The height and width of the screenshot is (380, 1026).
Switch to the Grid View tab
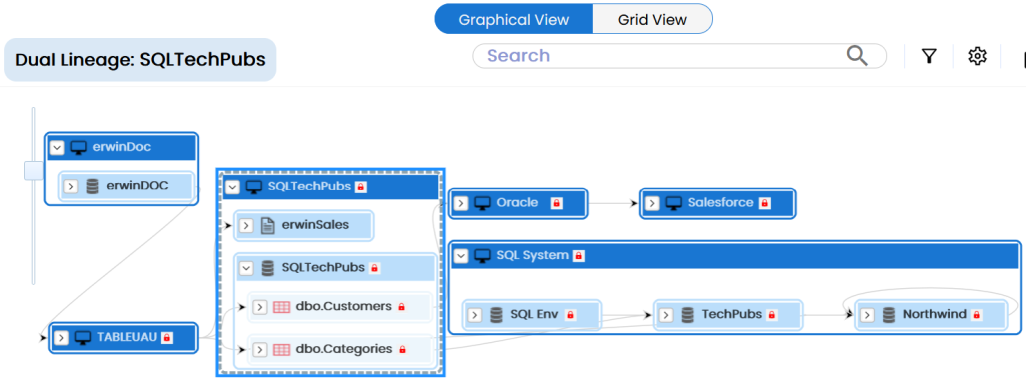coord(652,19)
